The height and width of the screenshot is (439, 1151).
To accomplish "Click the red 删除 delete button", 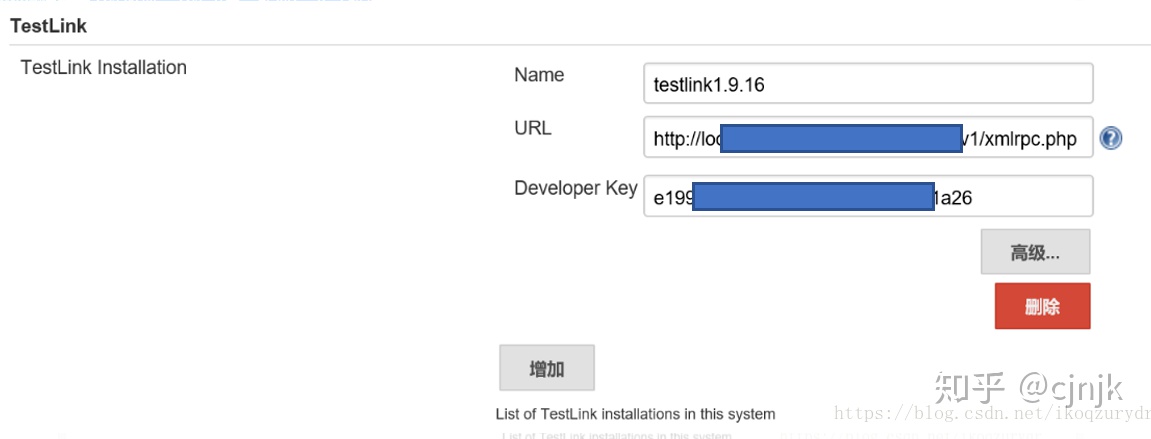I will pos(1042,306).
